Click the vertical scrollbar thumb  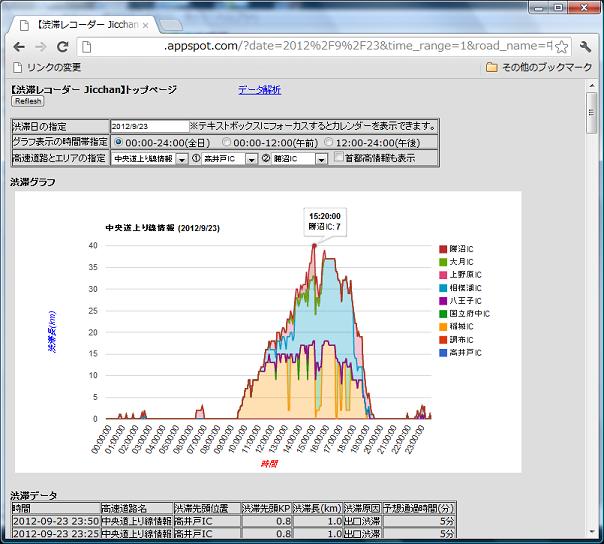point(592,112)
